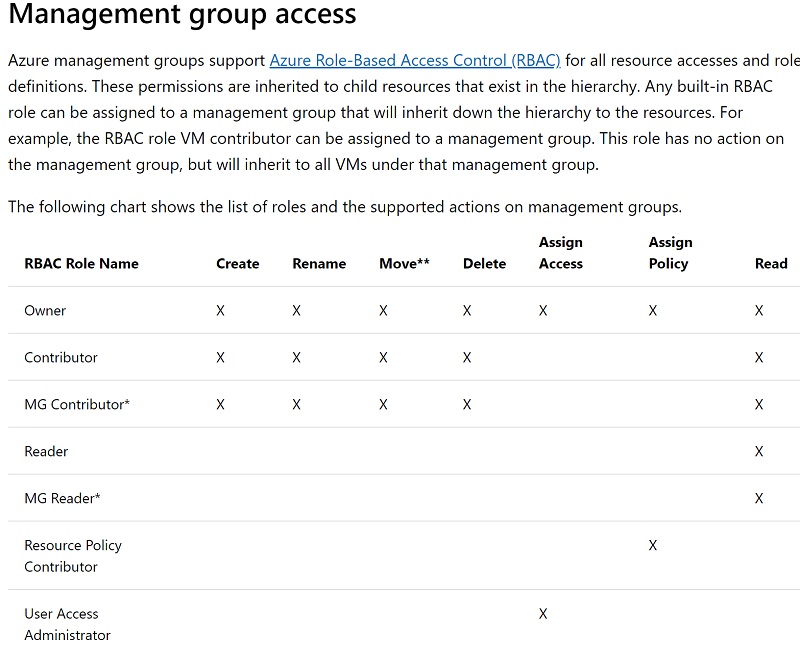Click the User Access Administrator row label
The image size is (800, 662).
click(x=67, y=624)
